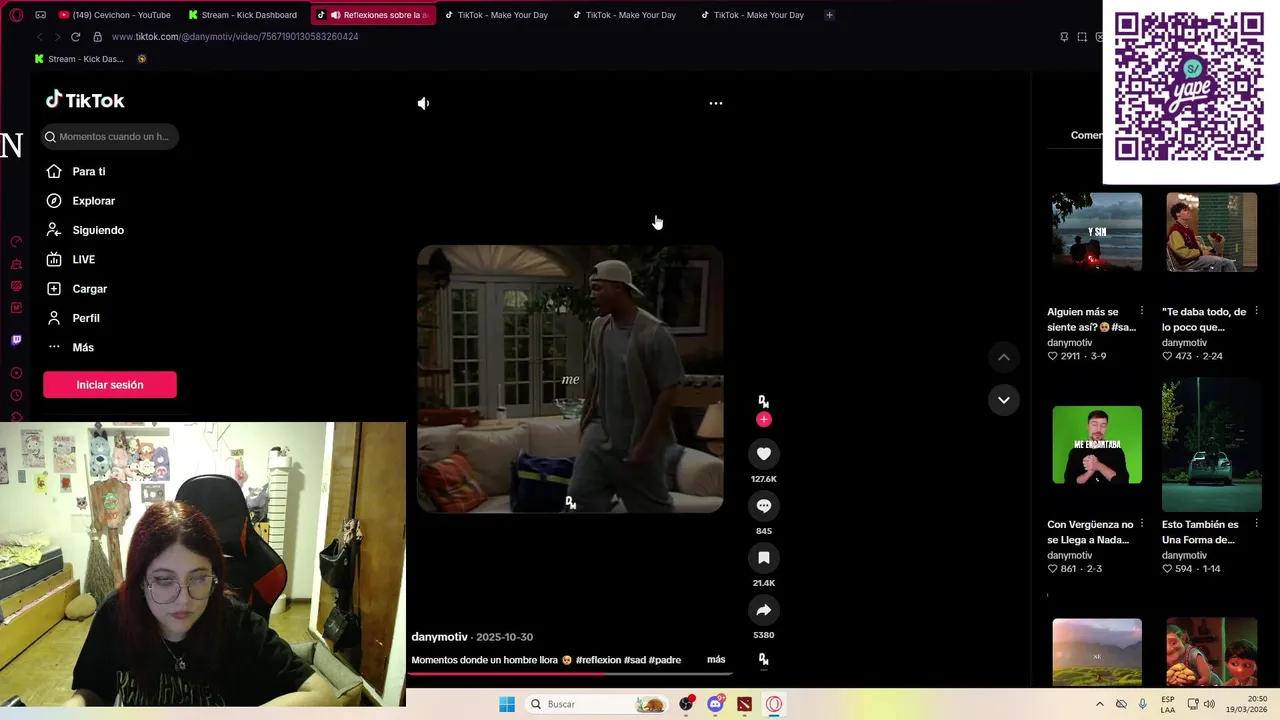Open the Siguiendo feed
Screen dimensions: 1280x720
85,230
